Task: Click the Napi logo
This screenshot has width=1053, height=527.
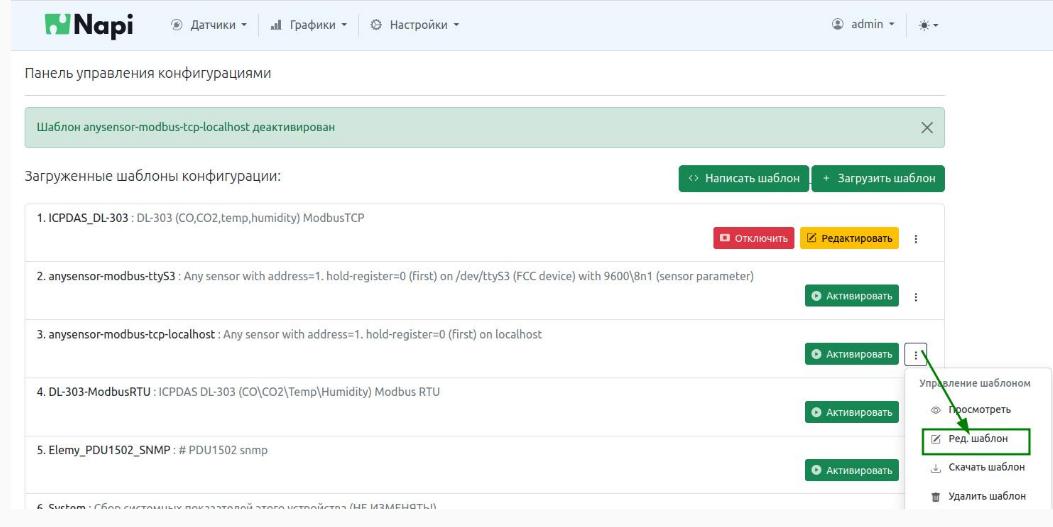Action: click(x=89, y=24)
